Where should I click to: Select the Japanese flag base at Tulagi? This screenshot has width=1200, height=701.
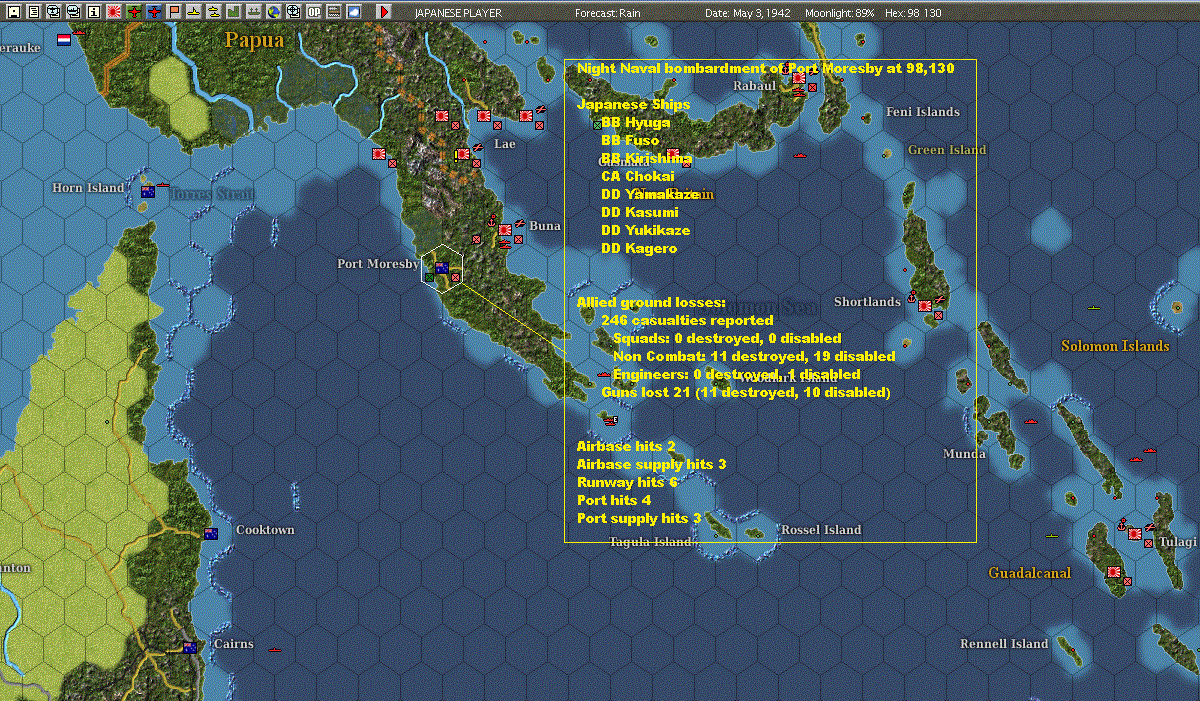[x=1137, y=534]
